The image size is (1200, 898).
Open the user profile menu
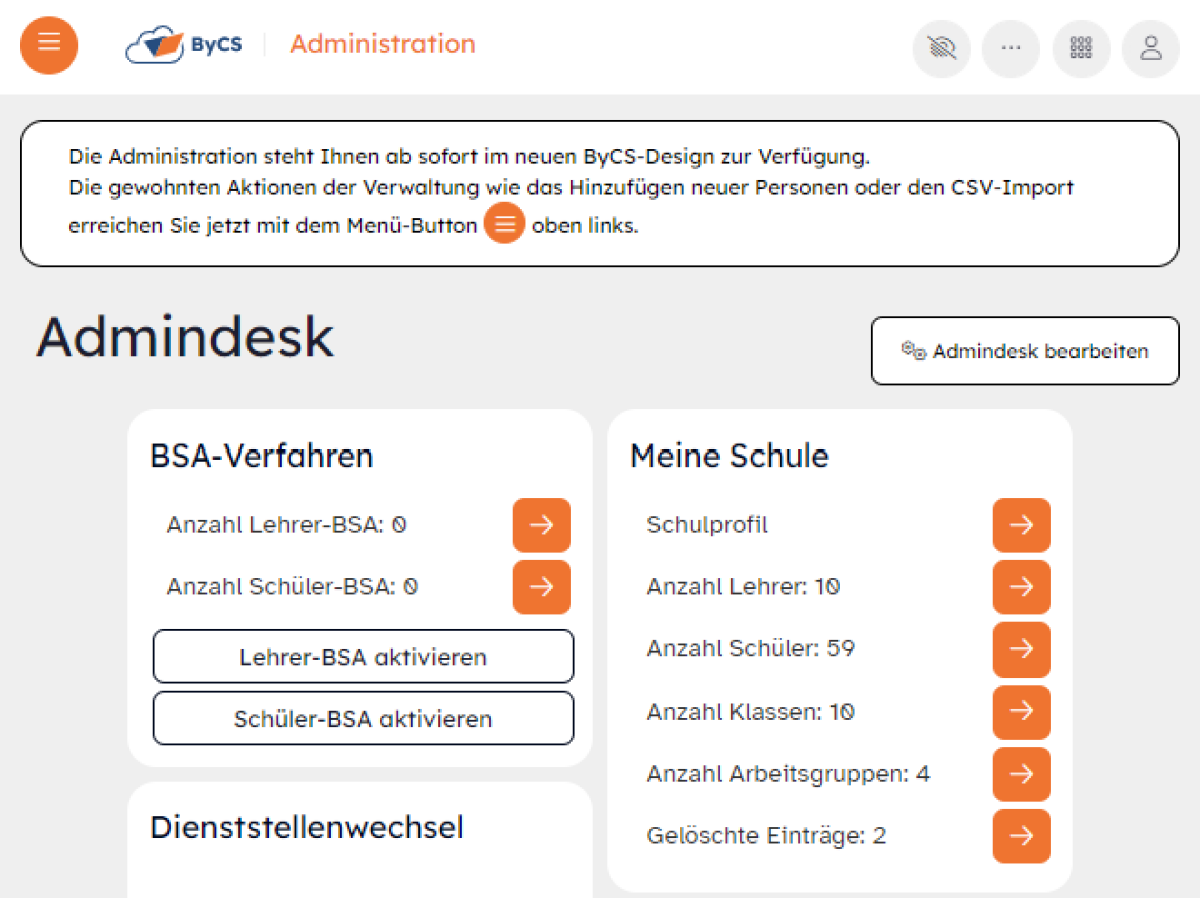[x=1151, y=49]
